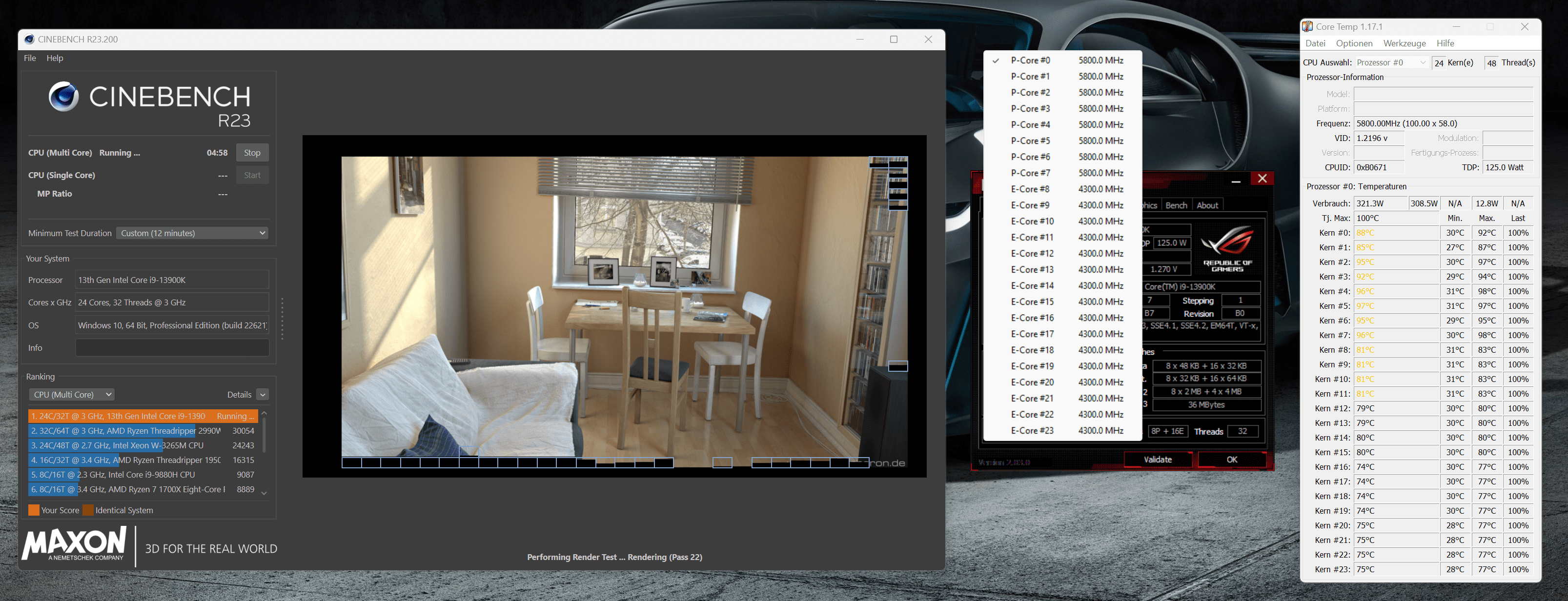
Task: Click the Info input field in Cinebench
Action: tap(172, 348)
